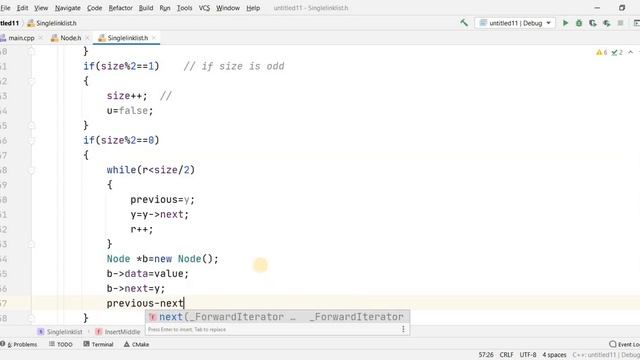This screenshot has width=640, height=360.
Task: Click on the comment '// if size is odd'
Action: (x=234, y=66)
